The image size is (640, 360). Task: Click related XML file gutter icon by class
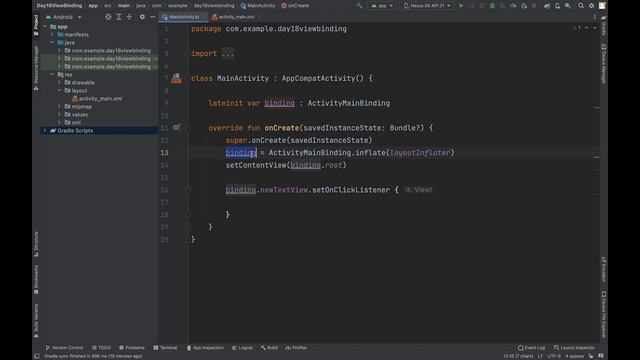click(176, 78)
